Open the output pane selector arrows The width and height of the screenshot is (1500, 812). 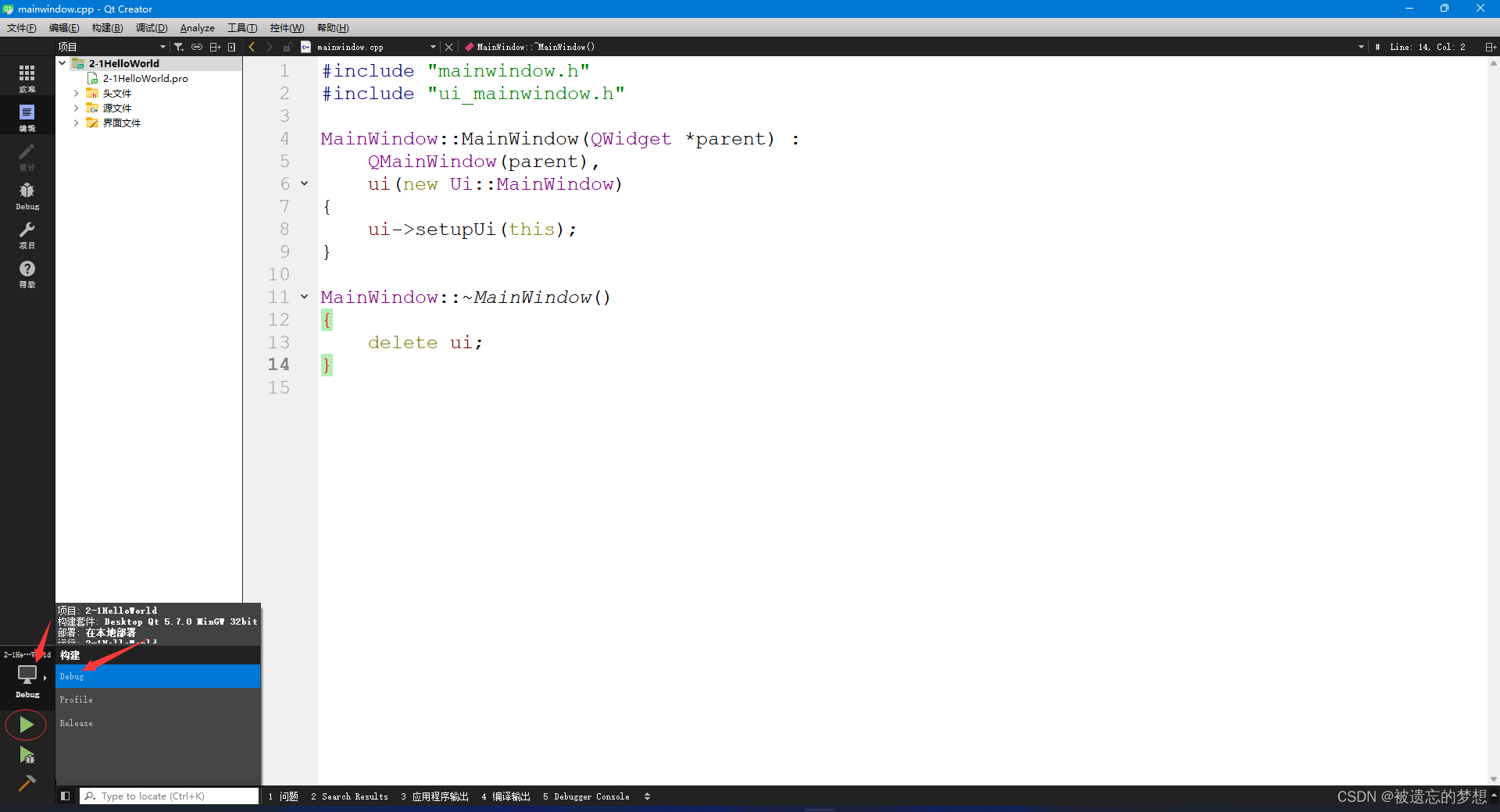pos(647,796)
